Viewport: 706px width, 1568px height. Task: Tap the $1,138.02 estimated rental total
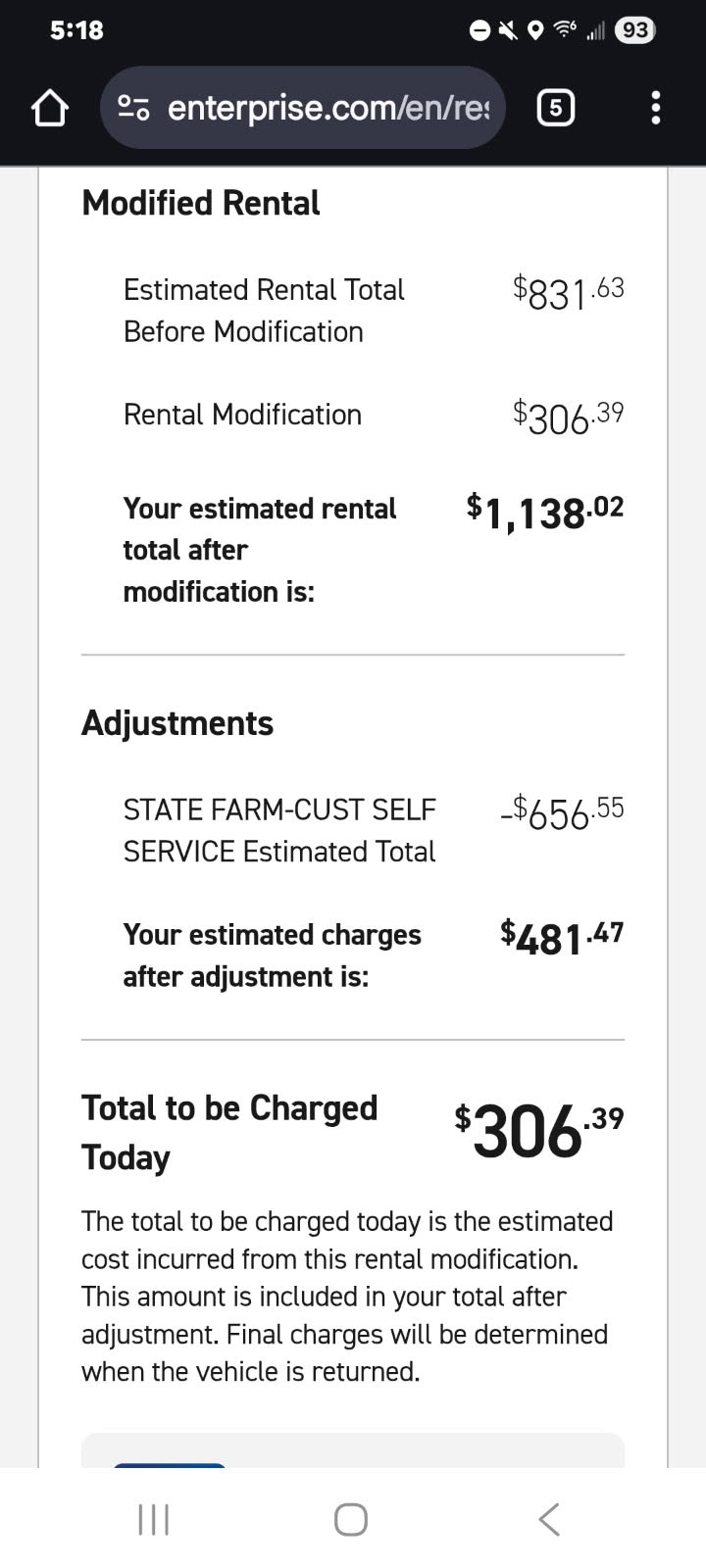tap(544, 512)
